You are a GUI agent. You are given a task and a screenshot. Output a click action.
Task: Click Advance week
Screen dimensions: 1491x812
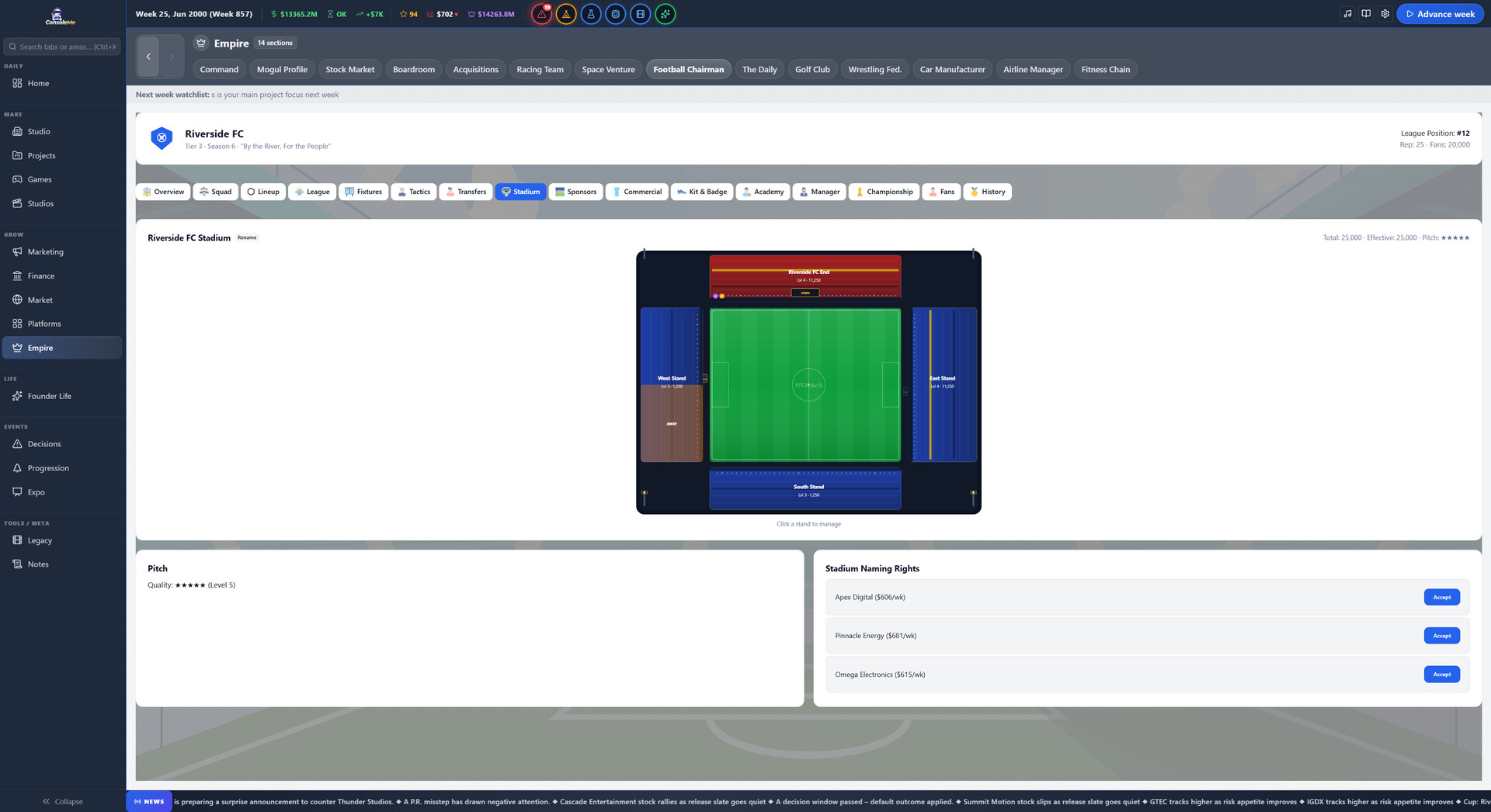point(1440,14)
